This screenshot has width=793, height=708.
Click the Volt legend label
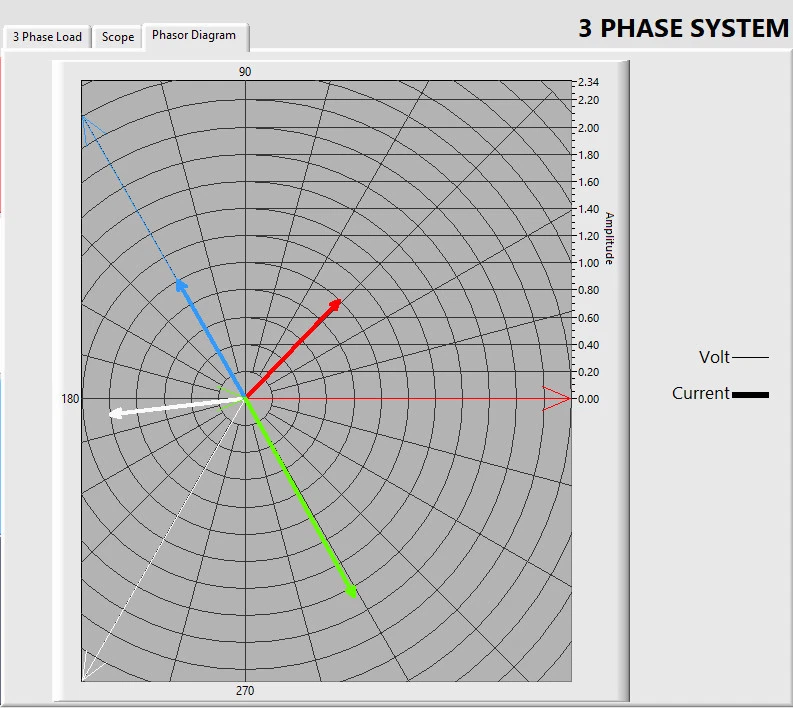[714, 357]
